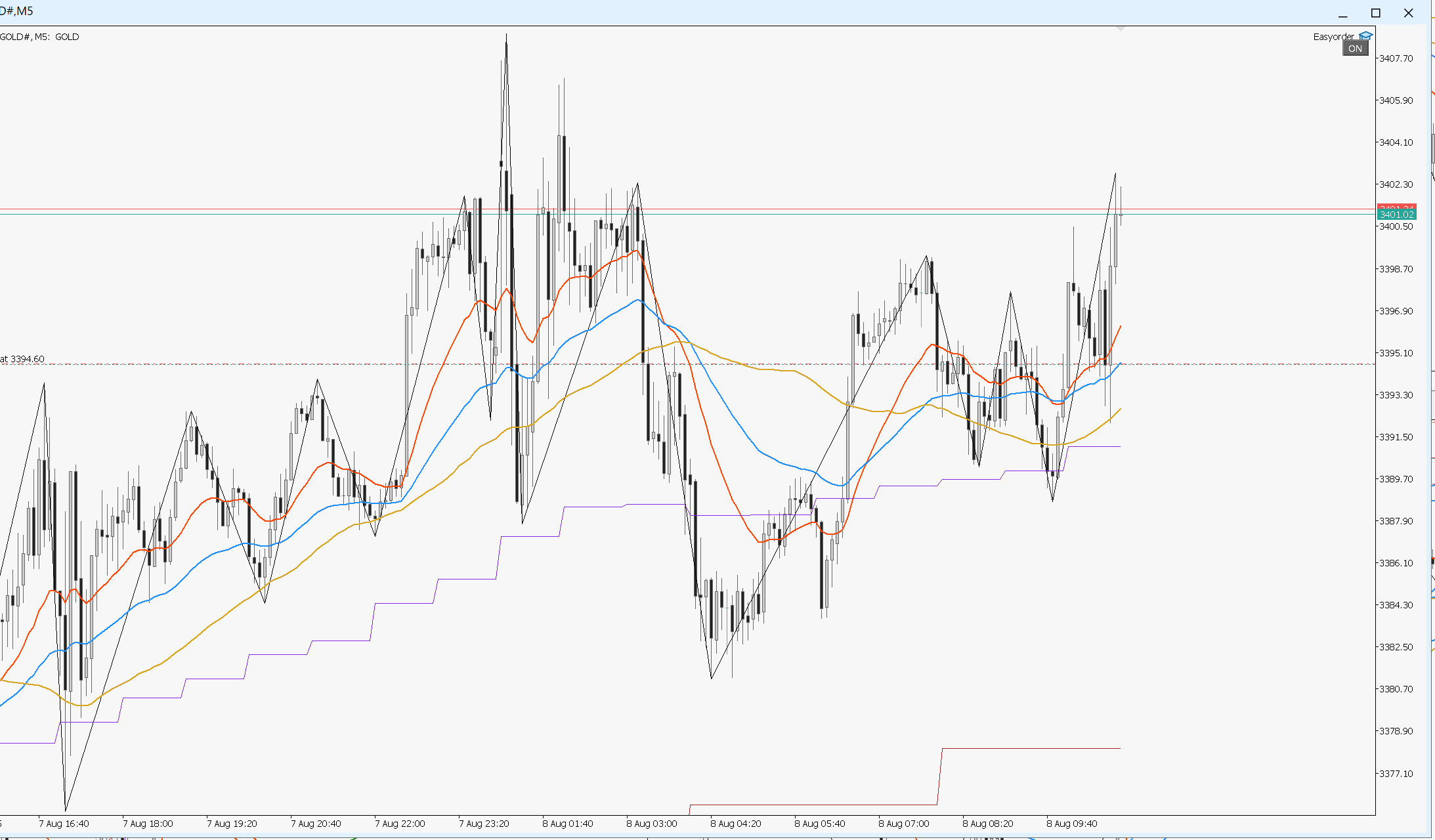Click the 3398.70 price scale label
The width and height of the screenshot is (1435, 840).
pos(1396,269)
